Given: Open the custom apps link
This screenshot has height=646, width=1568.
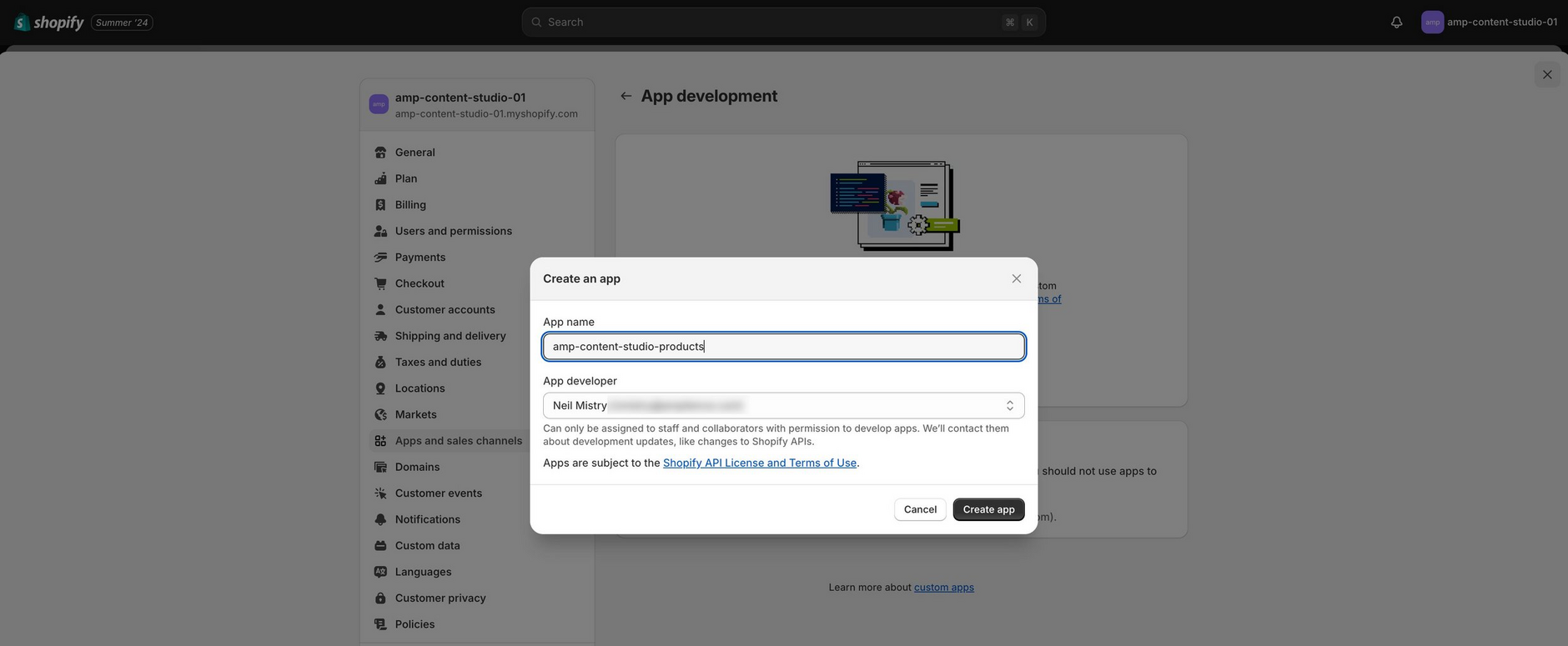Looking at the screenshot, I should click(944, 588).
